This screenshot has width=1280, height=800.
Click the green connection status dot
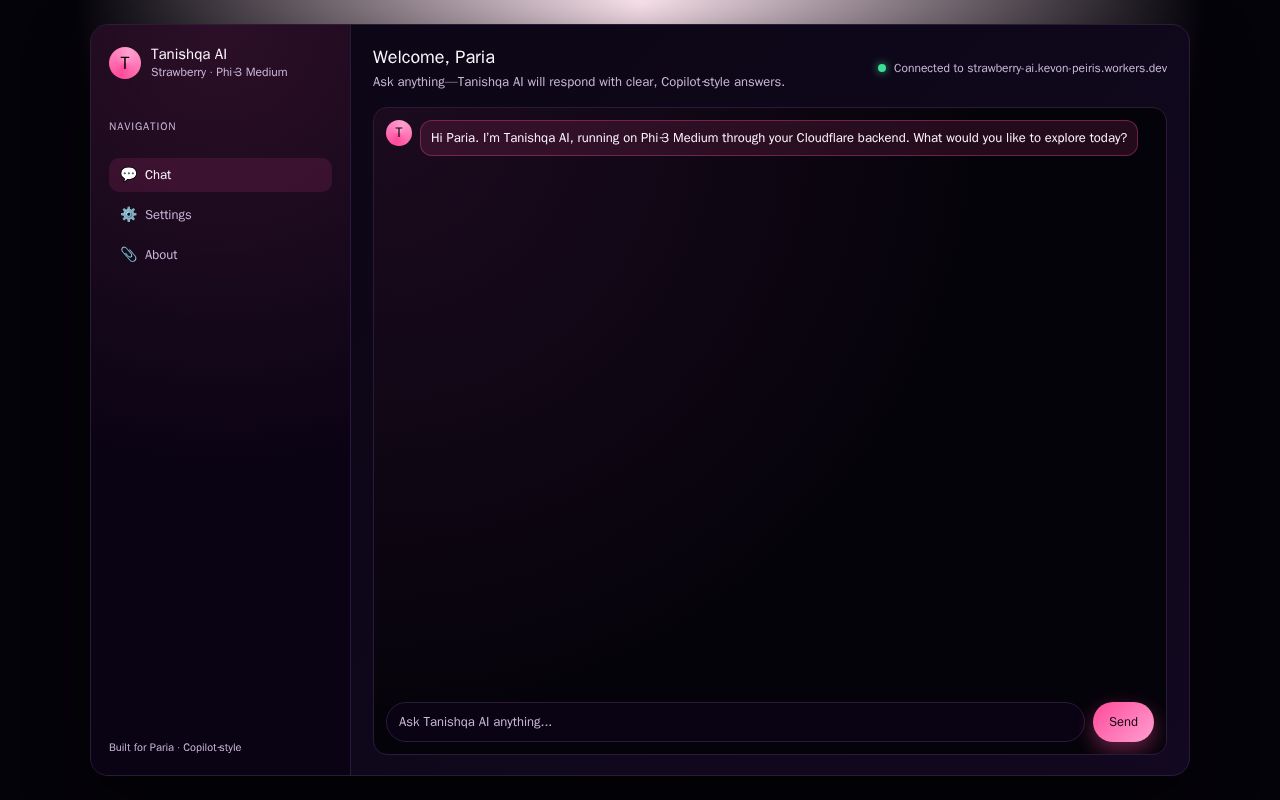point(882,68)
